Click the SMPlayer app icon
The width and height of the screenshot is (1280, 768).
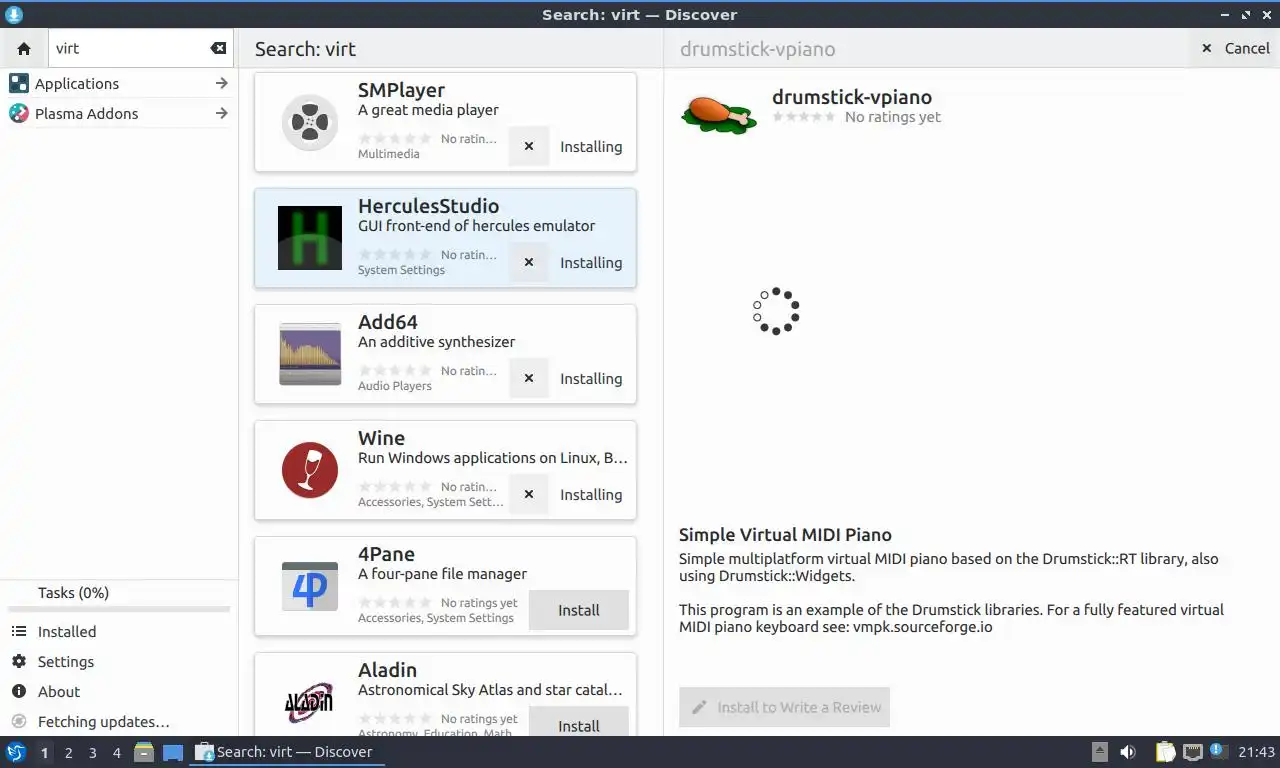[309, 122]
